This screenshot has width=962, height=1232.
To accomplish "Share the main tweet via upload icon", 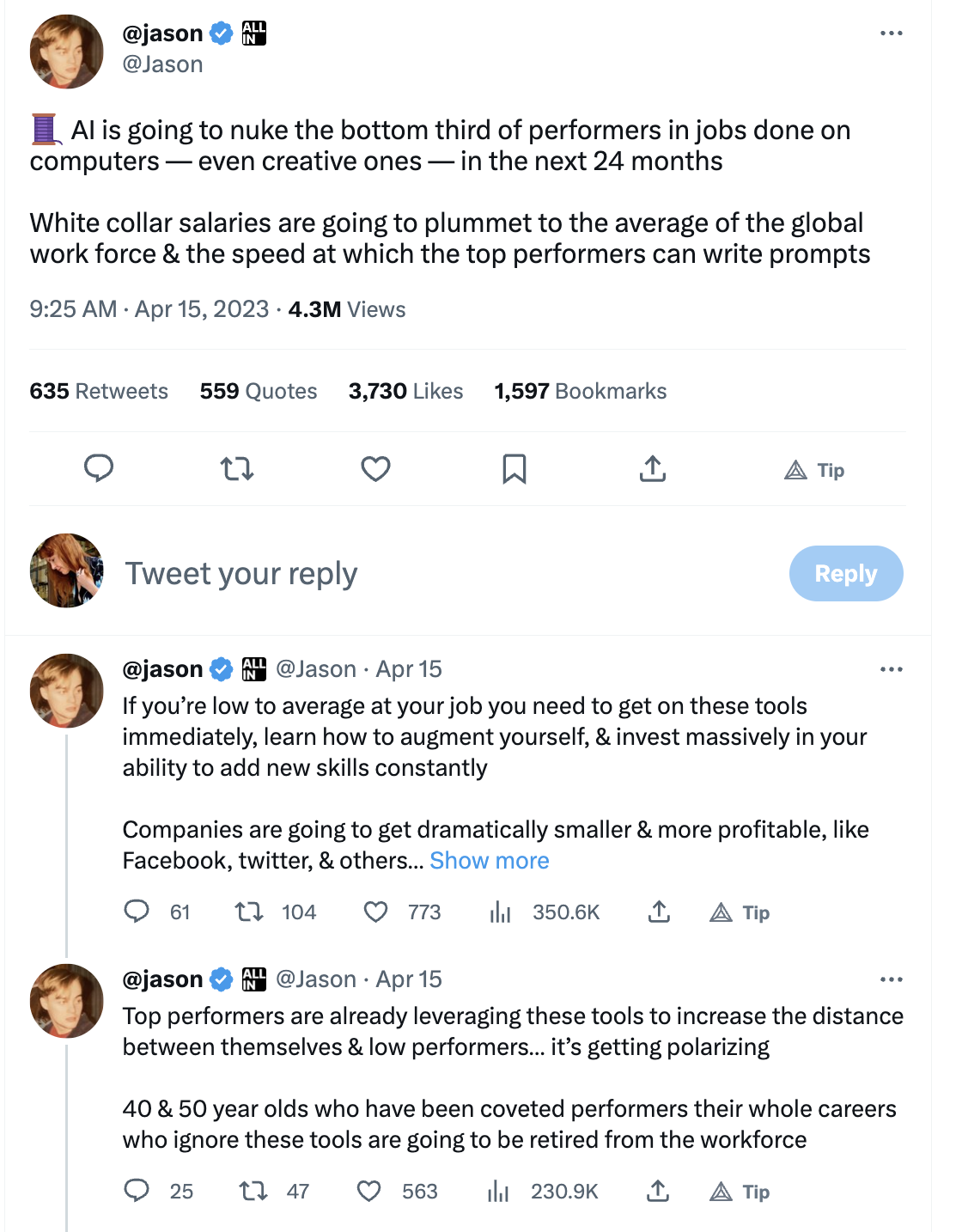I will point(653,468).
